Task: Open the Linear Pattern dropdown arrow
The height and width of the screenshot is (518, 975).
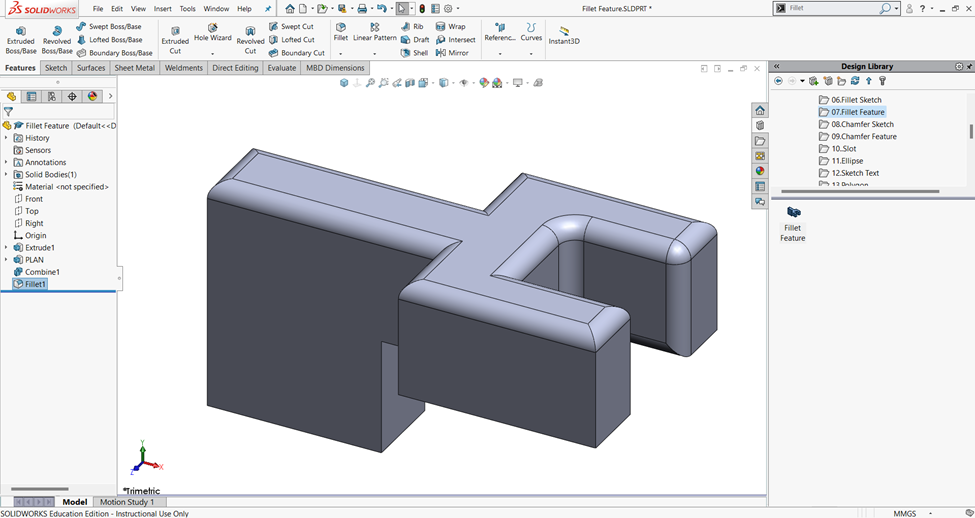Action: pos(374,54)
